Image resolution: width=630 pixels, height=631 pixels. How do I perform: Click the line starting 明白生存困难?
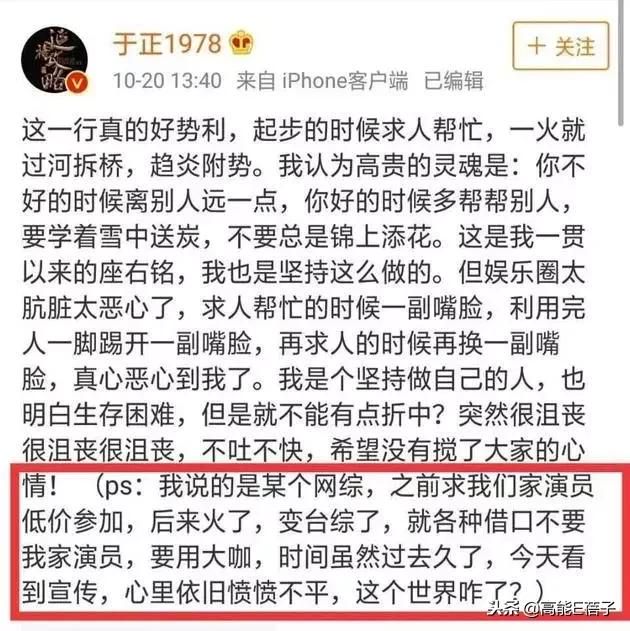click(x=304, y=414)
